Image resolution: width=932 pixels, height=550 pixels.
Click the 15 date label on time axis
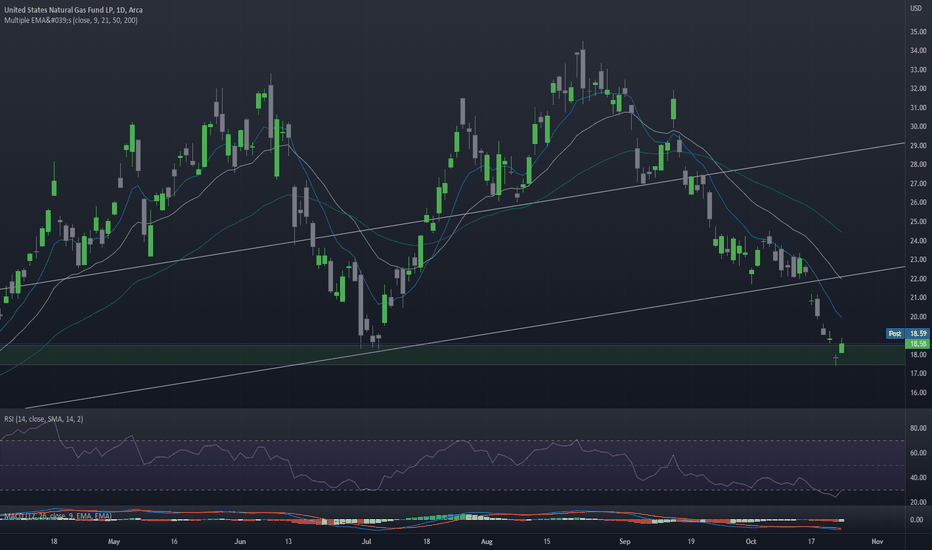click(x=547, y=542)
